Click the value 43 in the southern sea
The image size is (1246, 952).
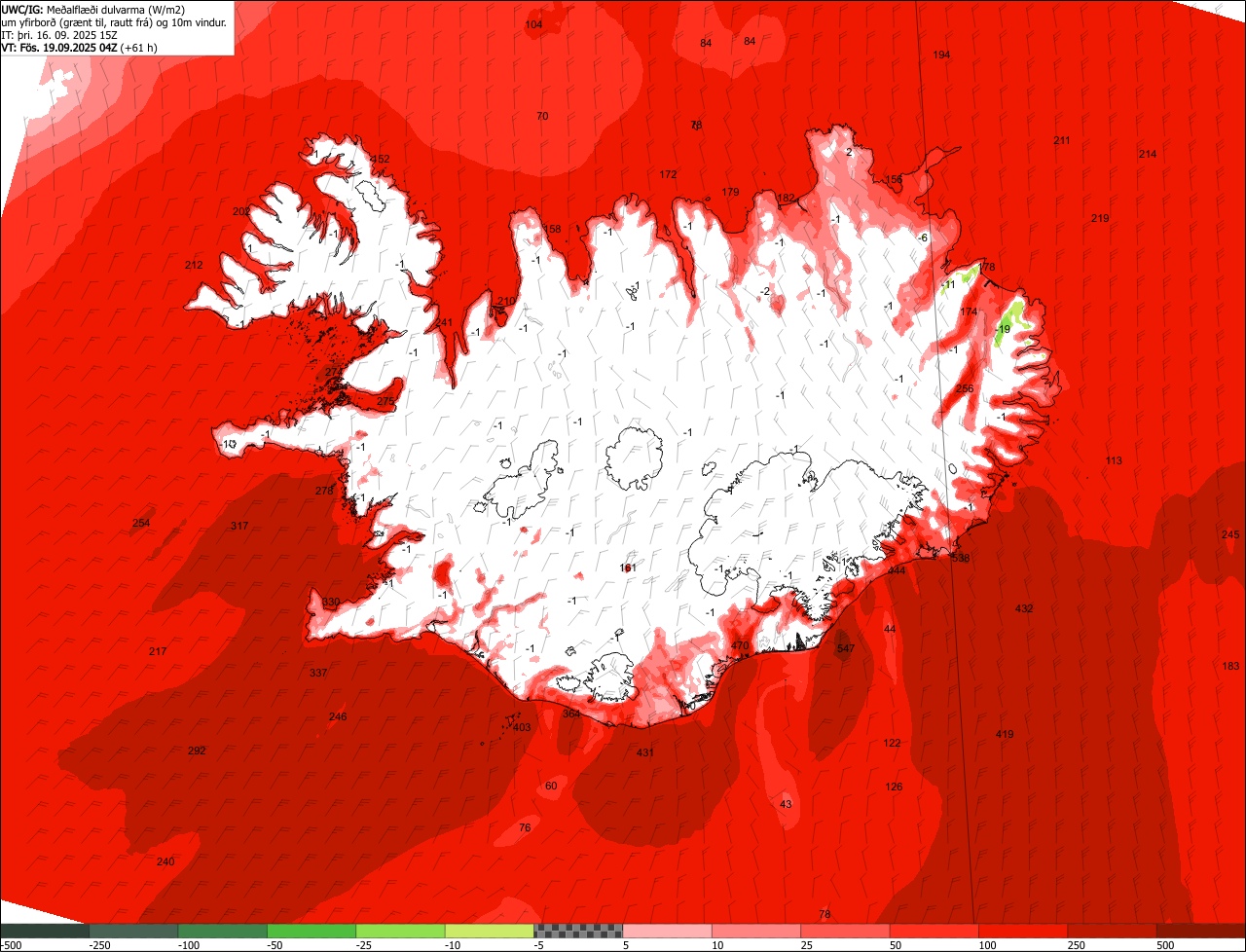[x=787, y=803]
